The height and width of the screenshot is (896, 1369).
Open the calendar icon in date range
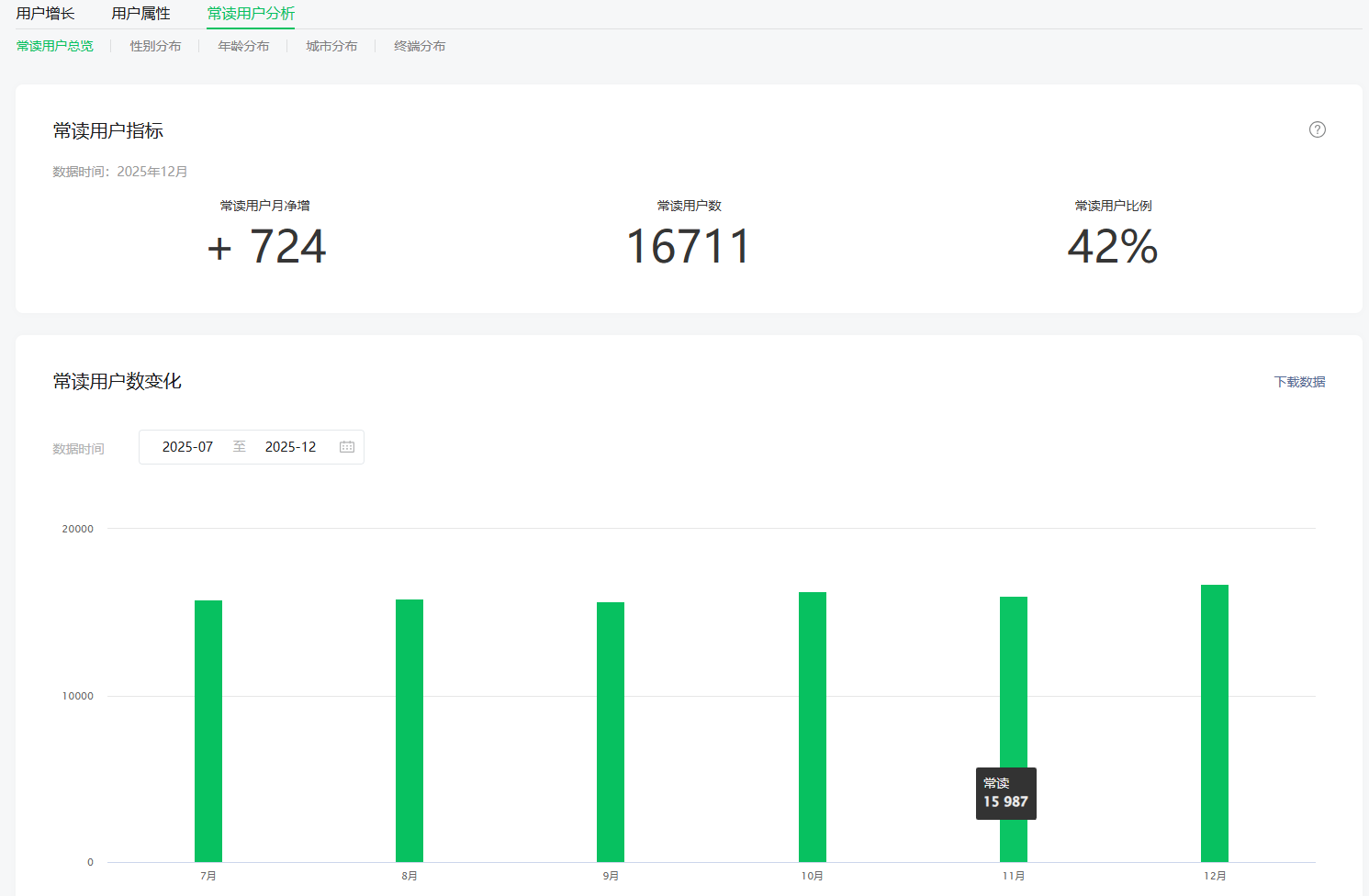[347, 447]
